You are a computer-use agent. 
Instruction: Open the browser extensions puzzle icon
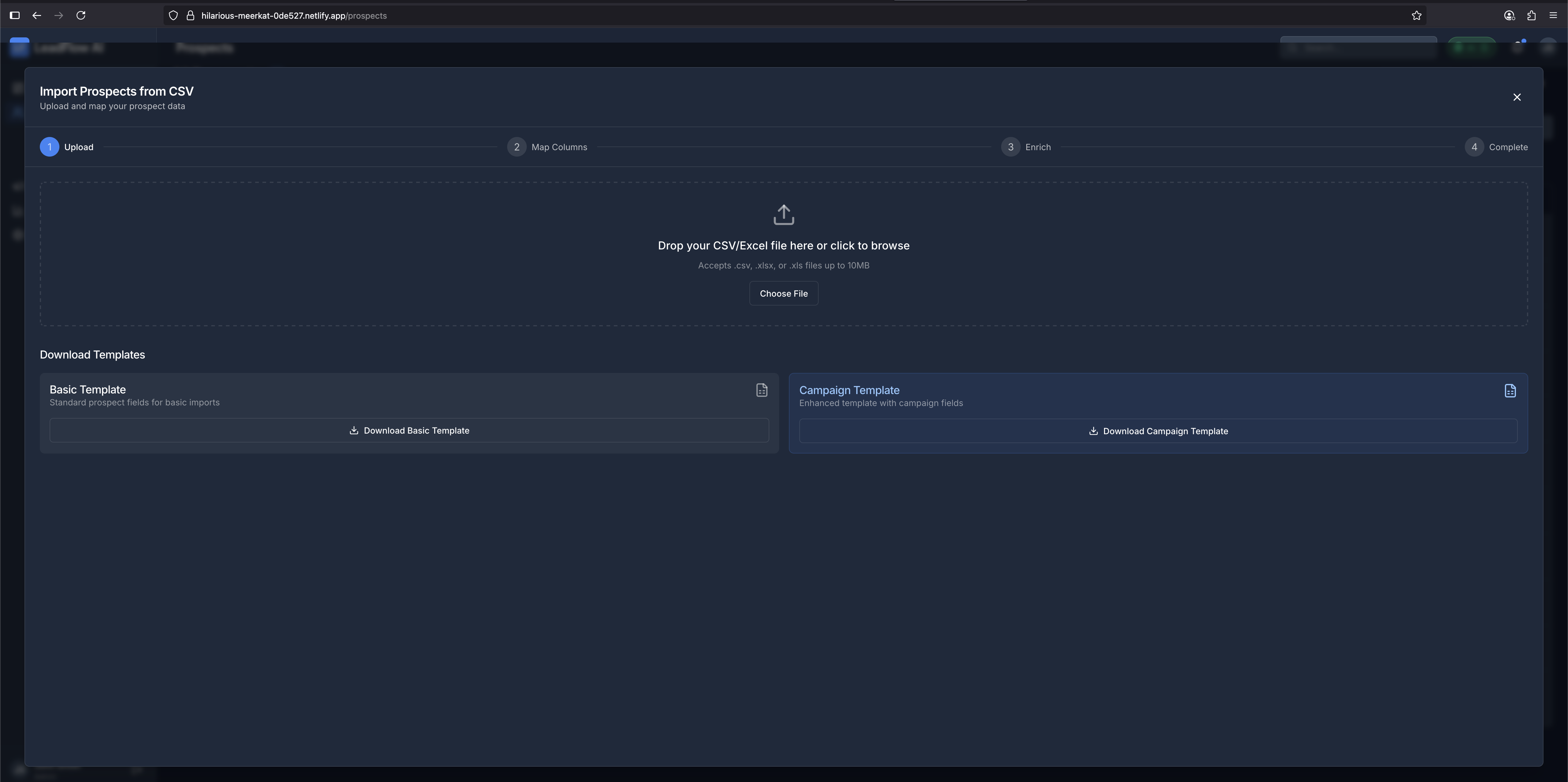(x=1531, y=16)
